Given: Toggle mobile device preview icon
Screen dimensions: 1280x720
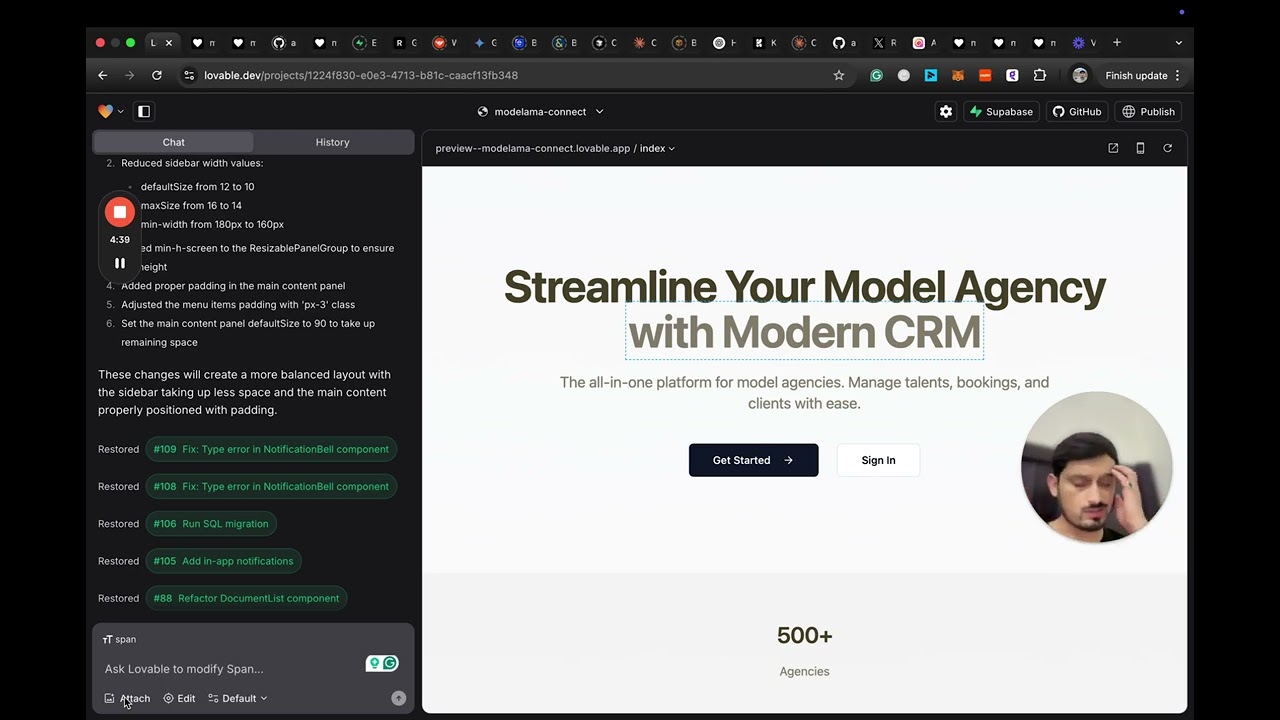Looking at the screenshot, I should click(1140, 148).
